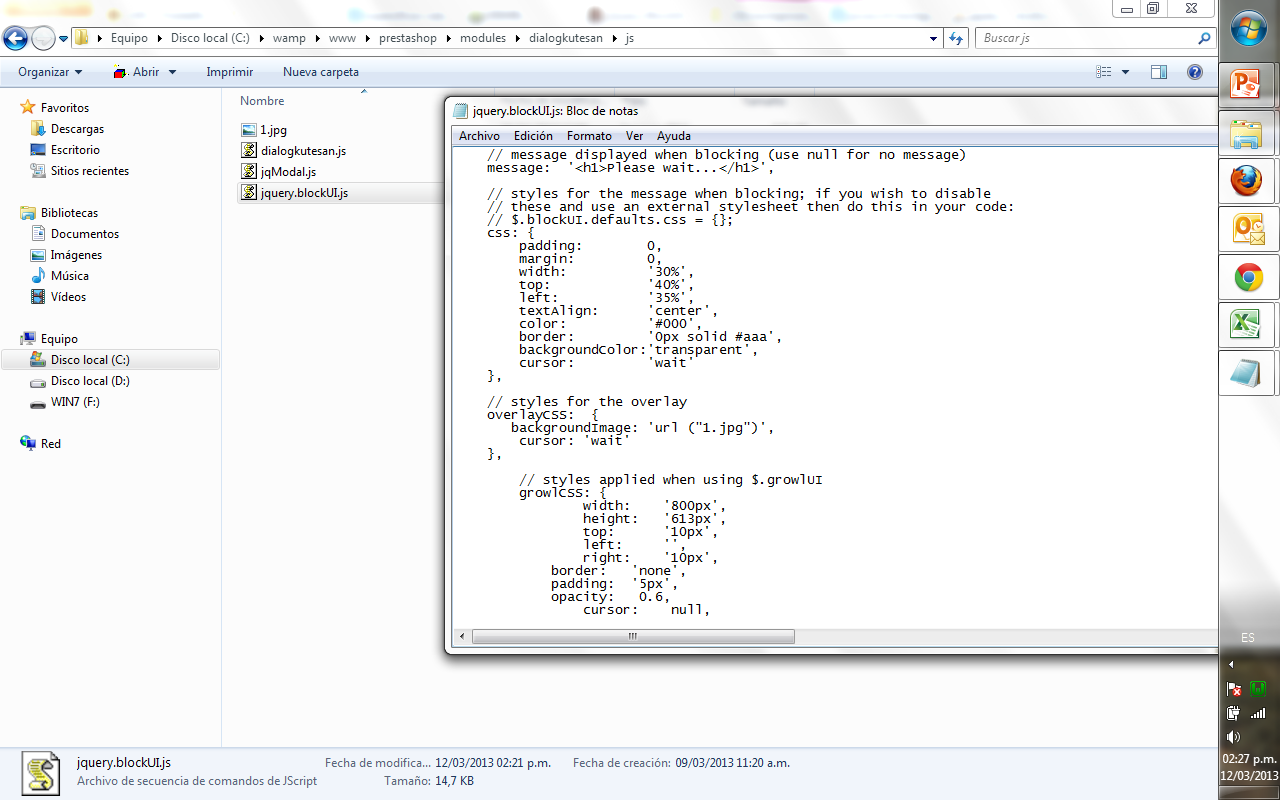Open the Explorer help icon
The image size is (1280, 804).
tap(1194, 72)
